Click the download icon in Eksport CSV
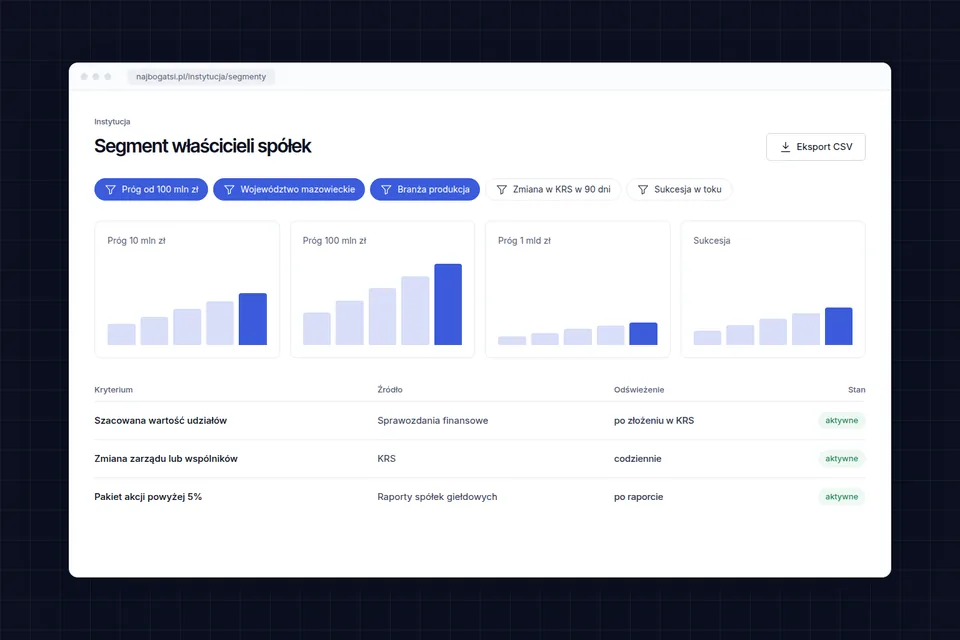 (786, 147)
